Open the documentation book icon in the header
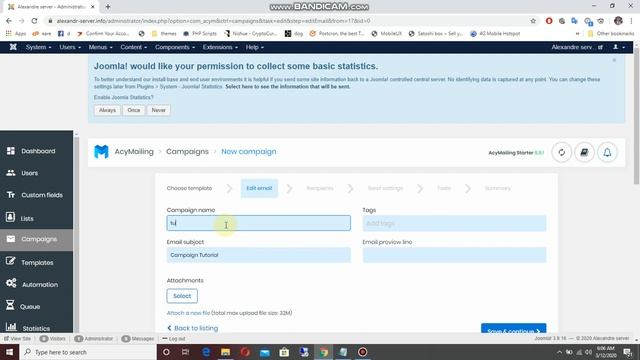This screenshot has width=640, height=360. [584, 152]
